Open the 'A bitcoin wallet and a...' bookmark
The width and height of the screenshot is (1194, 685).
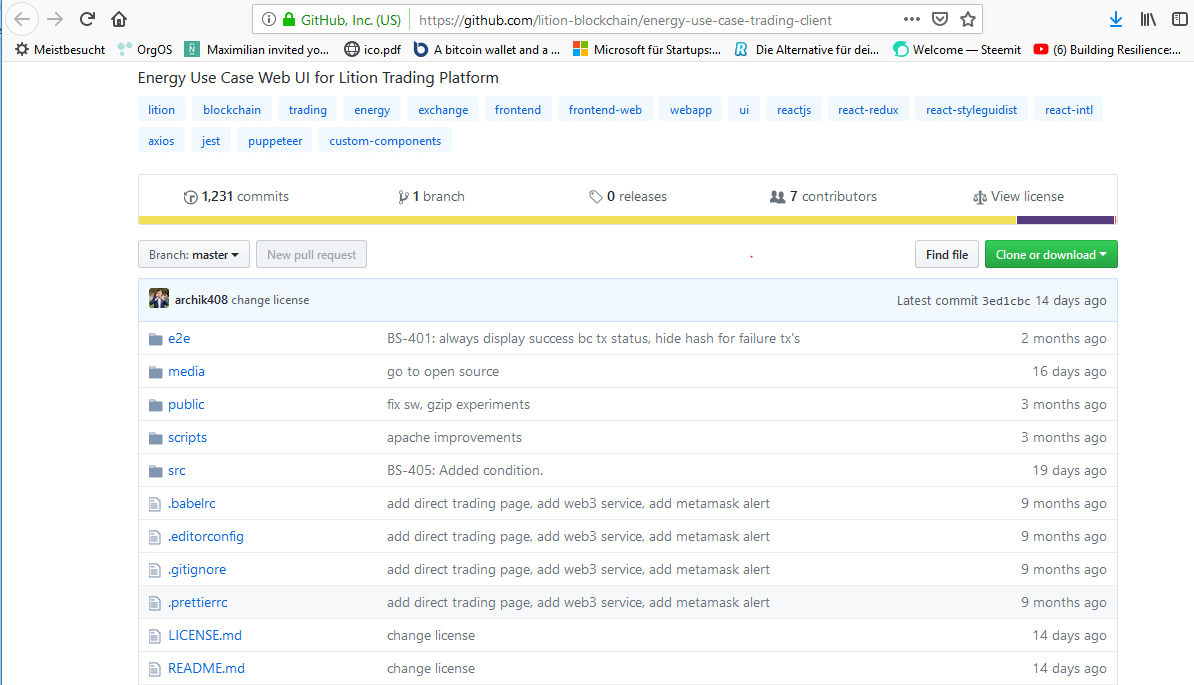pyautogui.click(x=487, y=49)
